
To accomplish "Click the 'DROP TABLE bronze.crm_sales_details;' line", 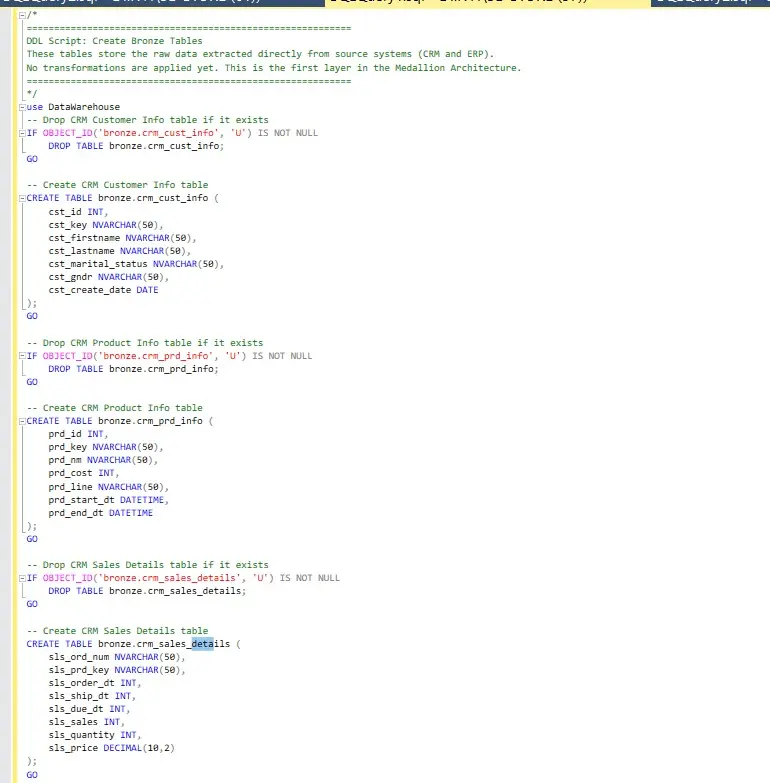I will pyautogui.click(x=147, y=591).
